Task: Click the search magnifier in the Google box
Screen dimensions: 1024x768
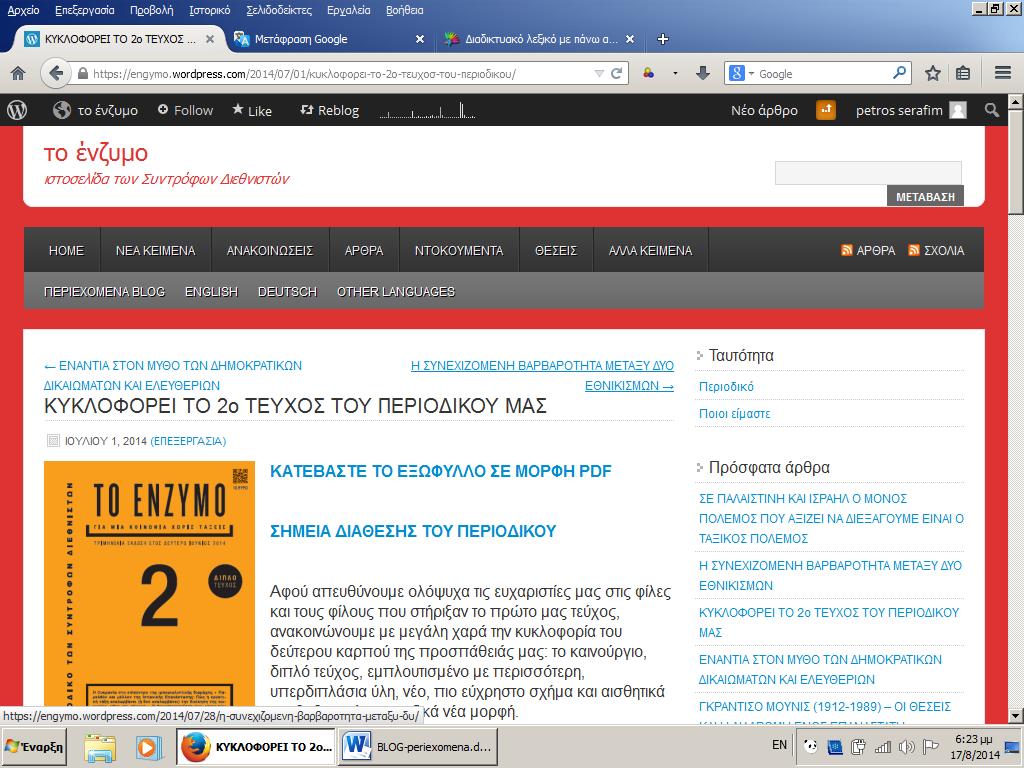Action: click(x=899, y=72)
